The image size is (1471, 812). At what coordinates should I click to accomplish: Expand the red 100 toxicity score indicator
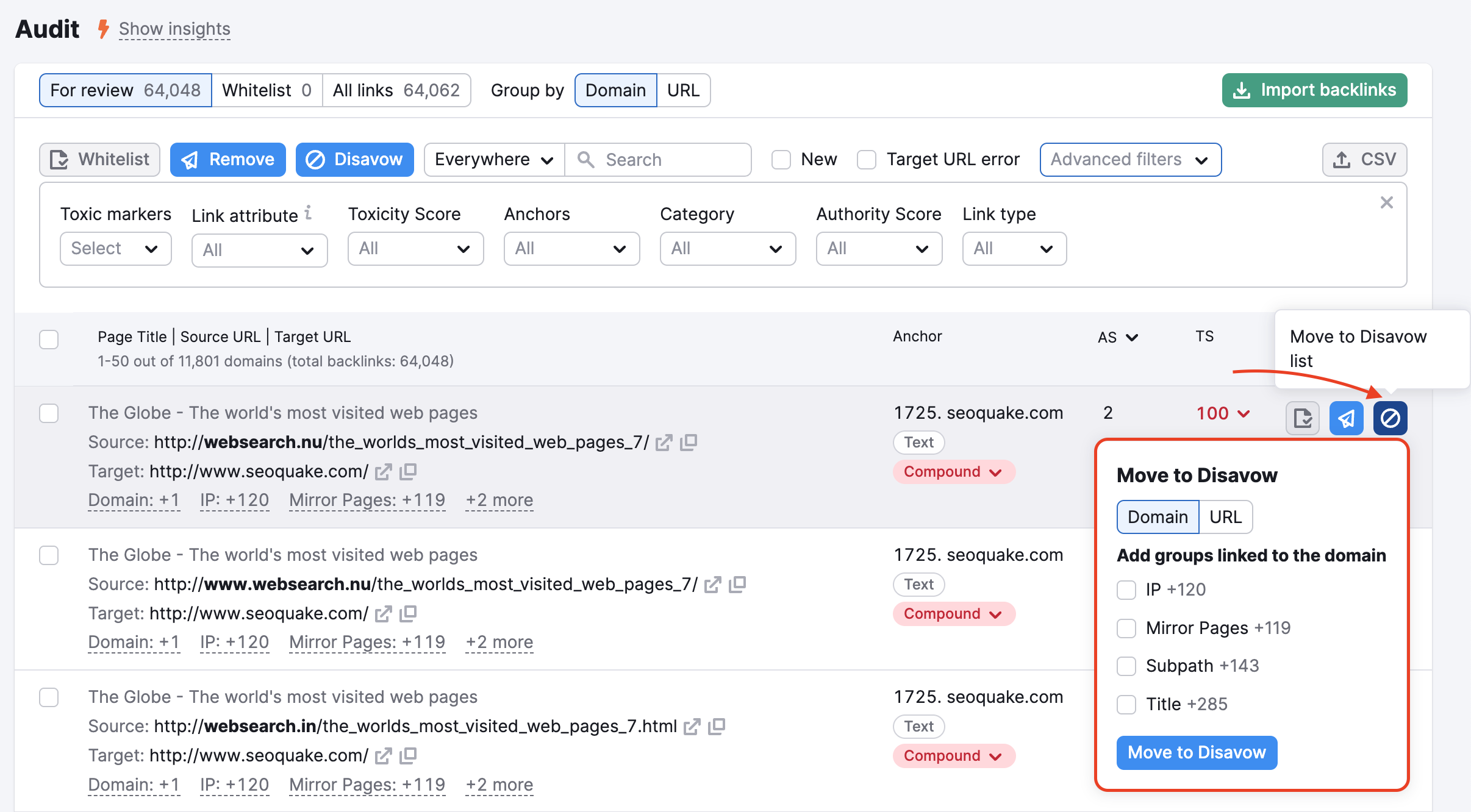click(1222, 413)
